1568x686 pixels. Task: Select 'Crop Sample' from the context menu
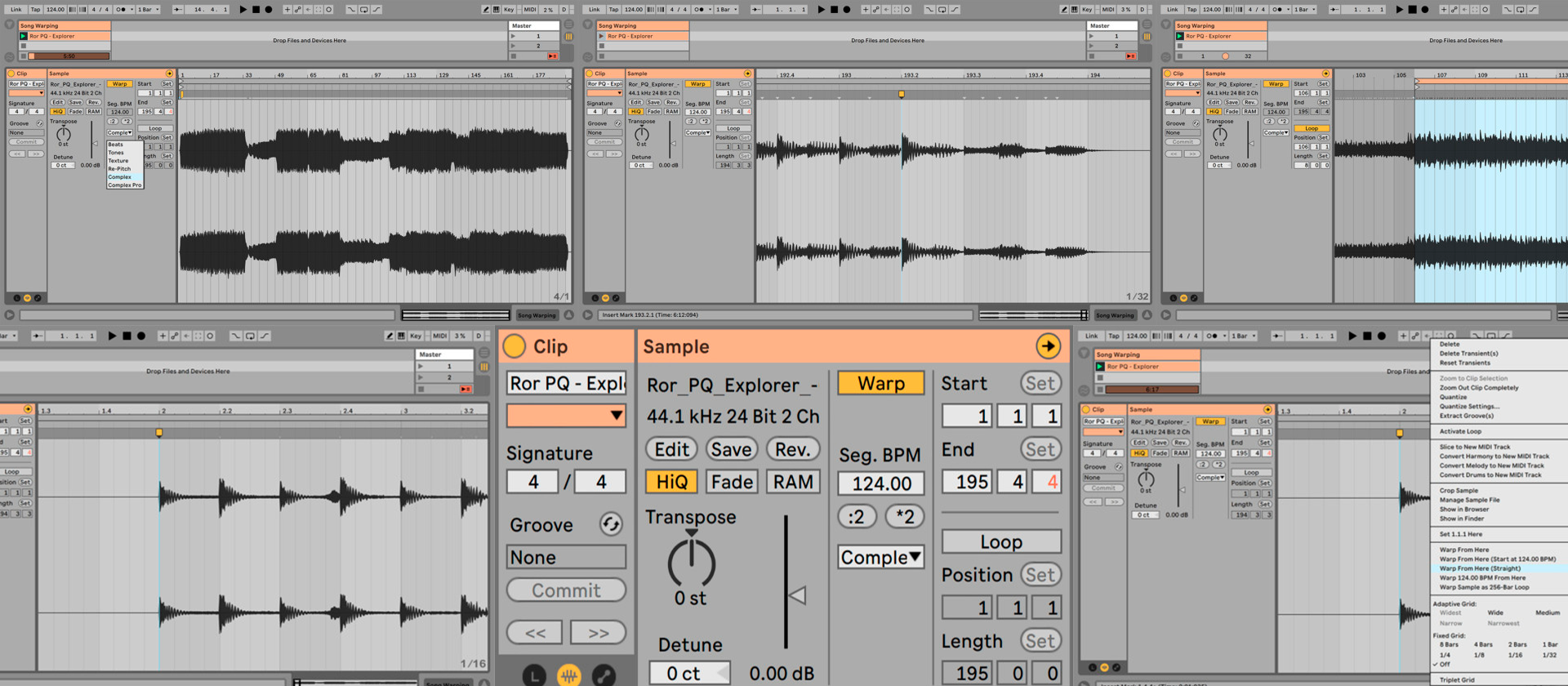[1459, 491]
